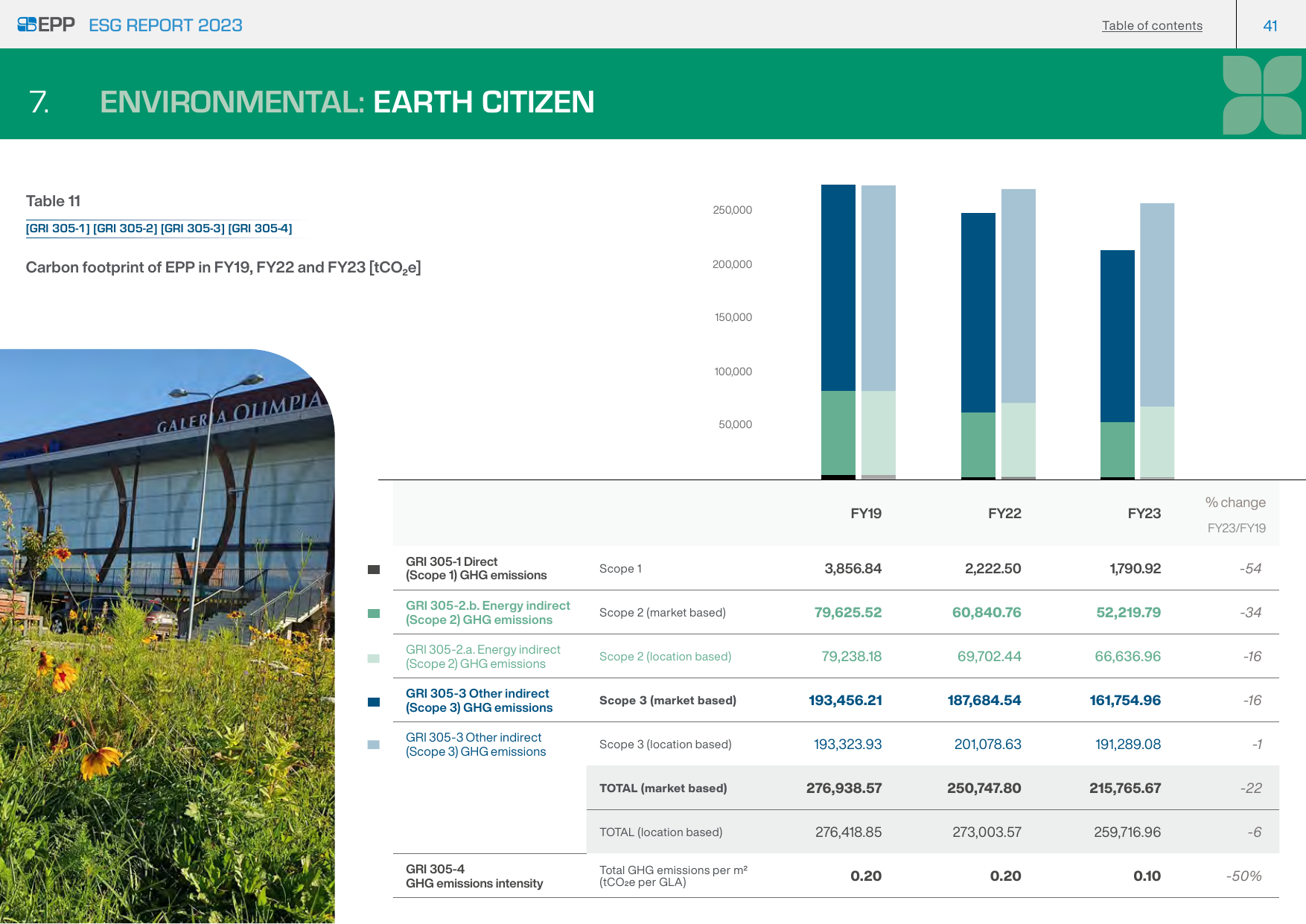Click the Table 11 heading

coord(53,201)
